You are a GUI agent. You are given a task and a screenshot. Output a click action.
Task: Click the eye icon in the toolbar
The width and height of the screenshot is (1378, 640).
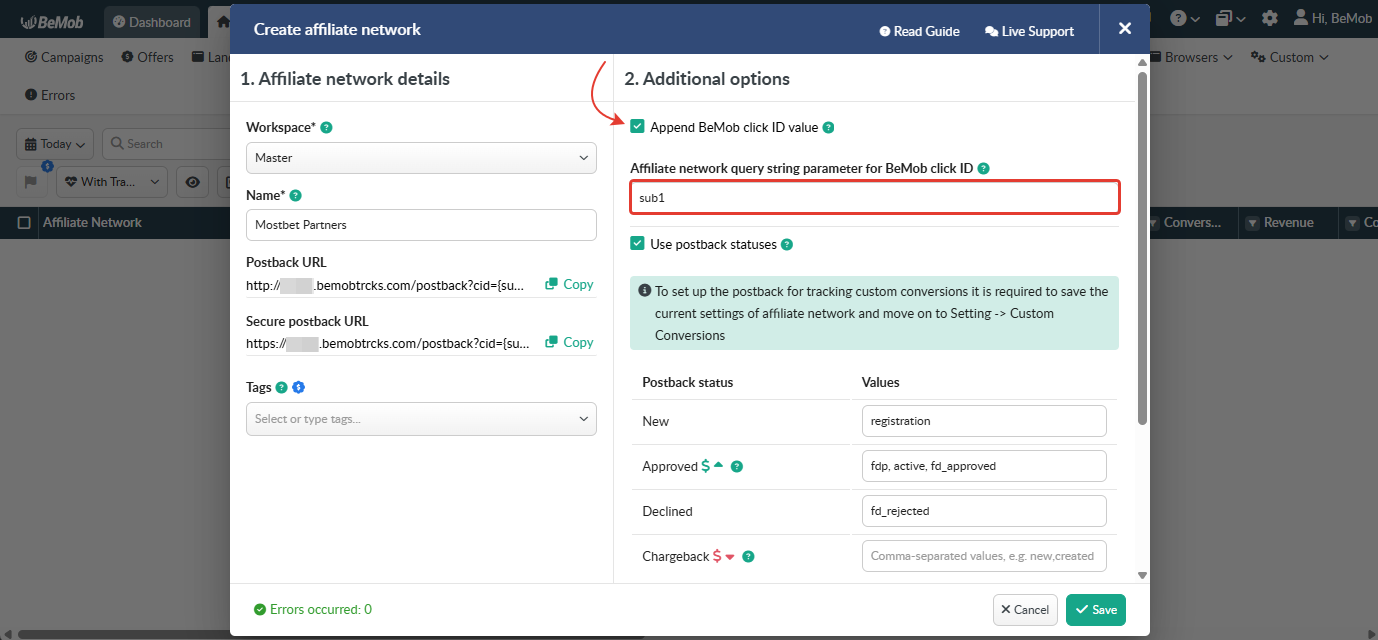point(193,181)
